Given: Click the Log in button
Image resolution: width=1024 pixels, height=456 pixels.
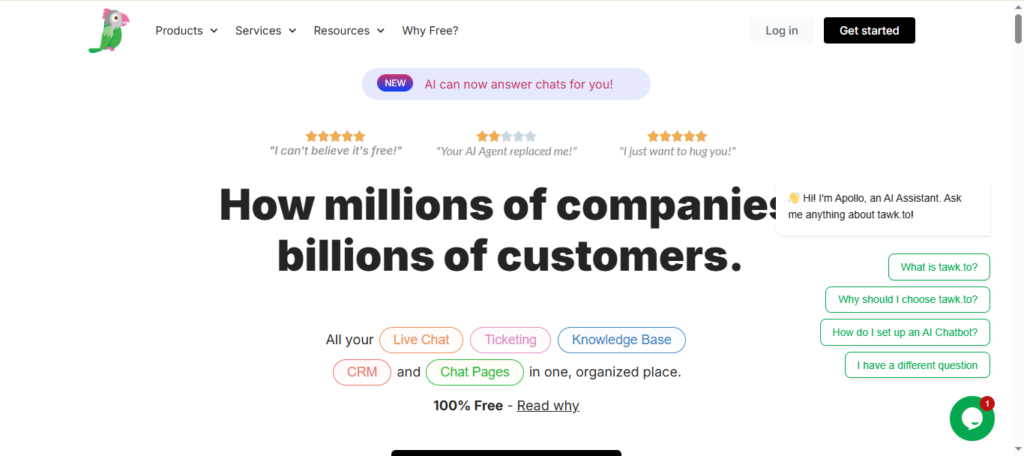Looking at the screenshot, I should pyautogui.click(x=781, y=31).
